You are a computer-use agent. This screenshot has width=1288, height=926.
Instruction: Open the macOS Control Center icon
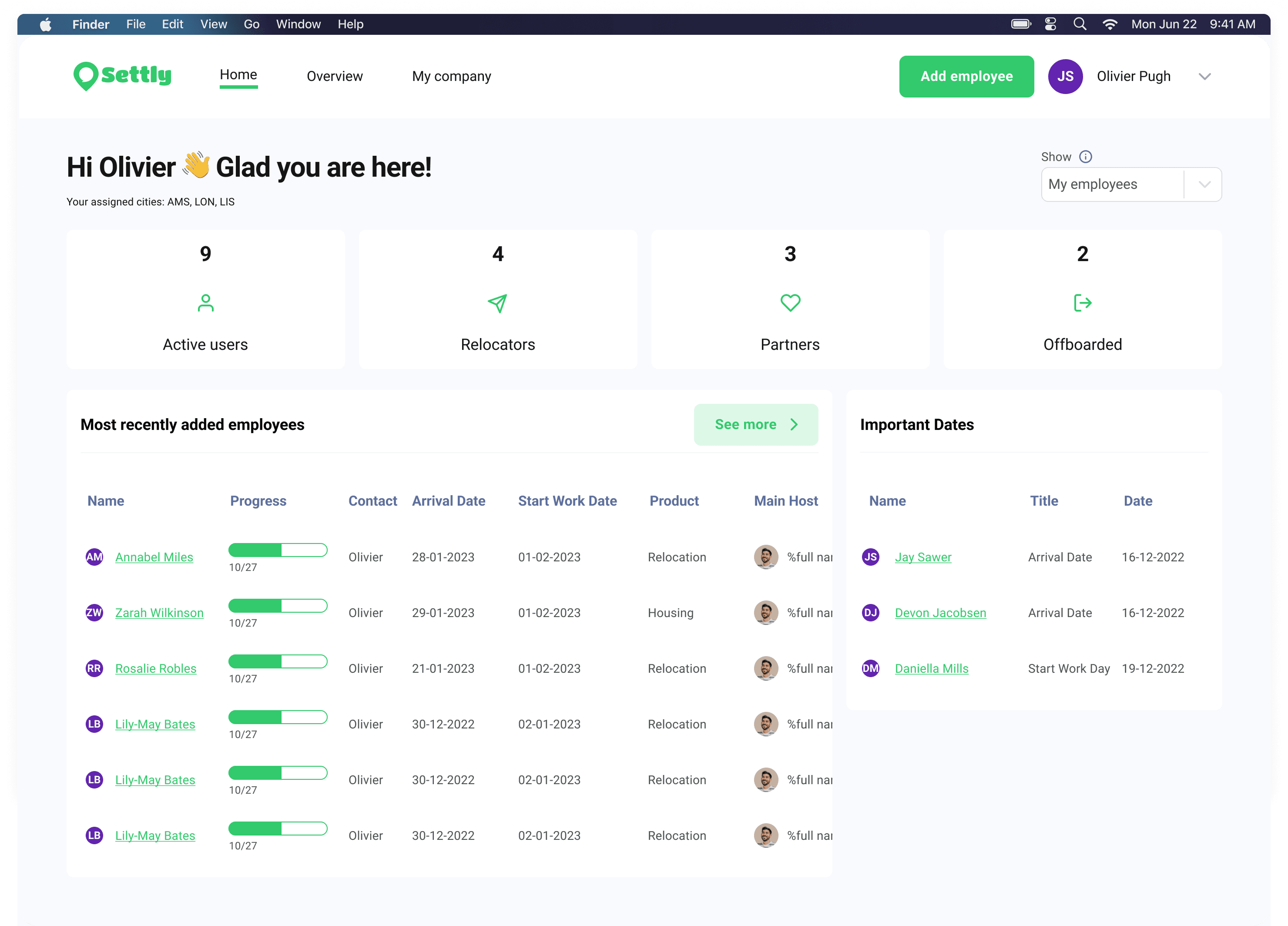[x=1050, y=24]
